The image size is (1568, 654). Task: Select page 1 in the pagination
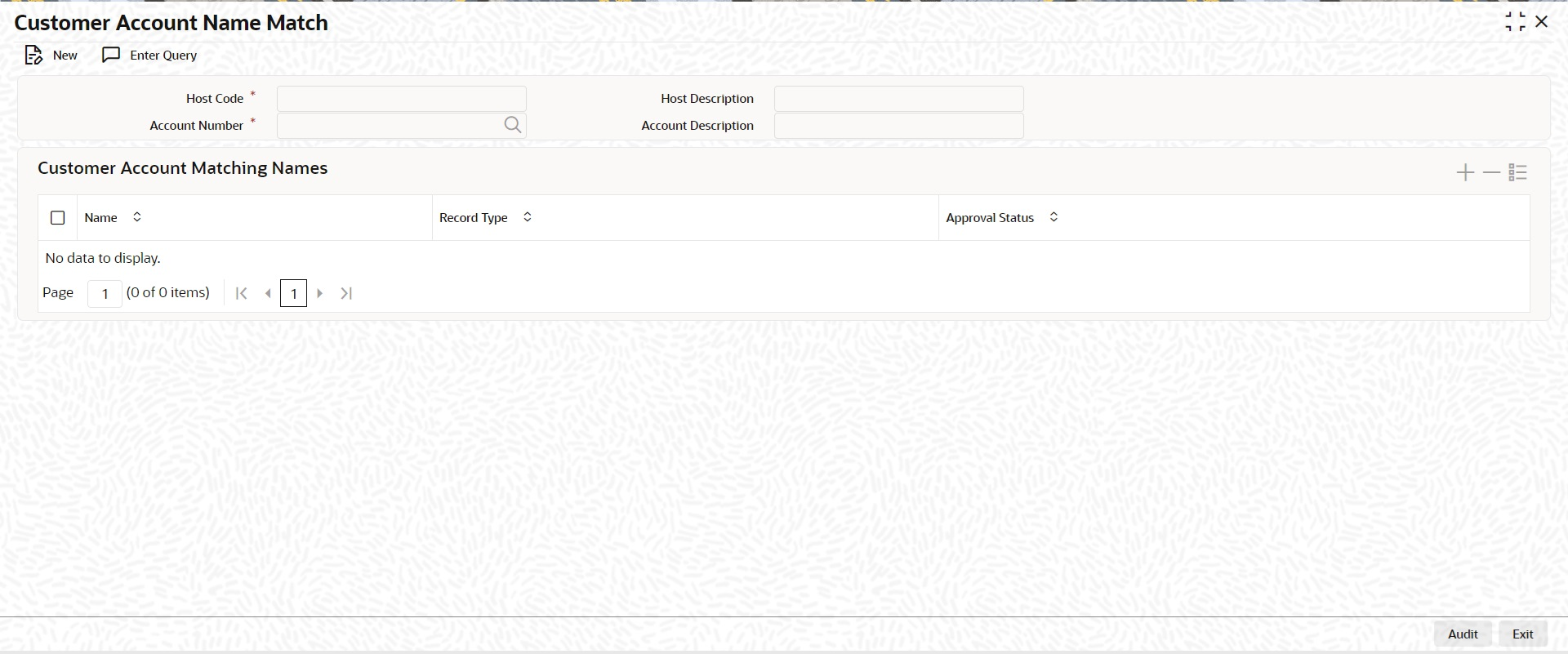pos(294,293)
